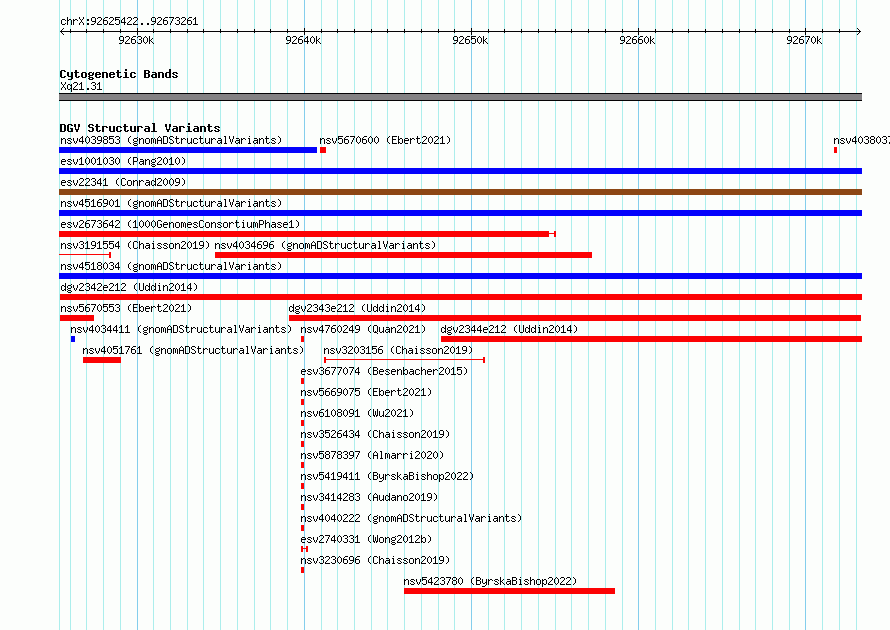Select the red dgv2343e212 variant bar

576,318
